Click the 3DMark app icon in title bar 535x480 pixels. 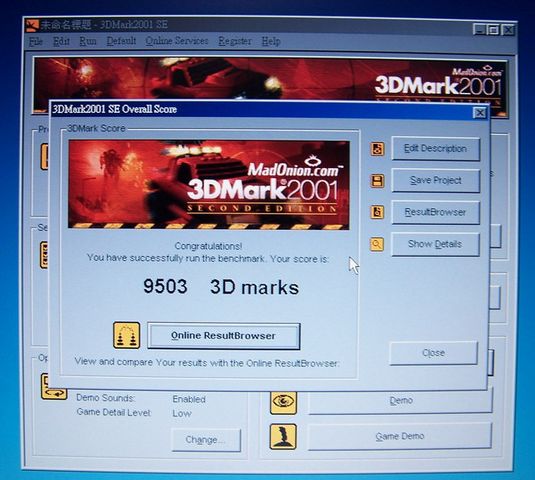(32, 25)
